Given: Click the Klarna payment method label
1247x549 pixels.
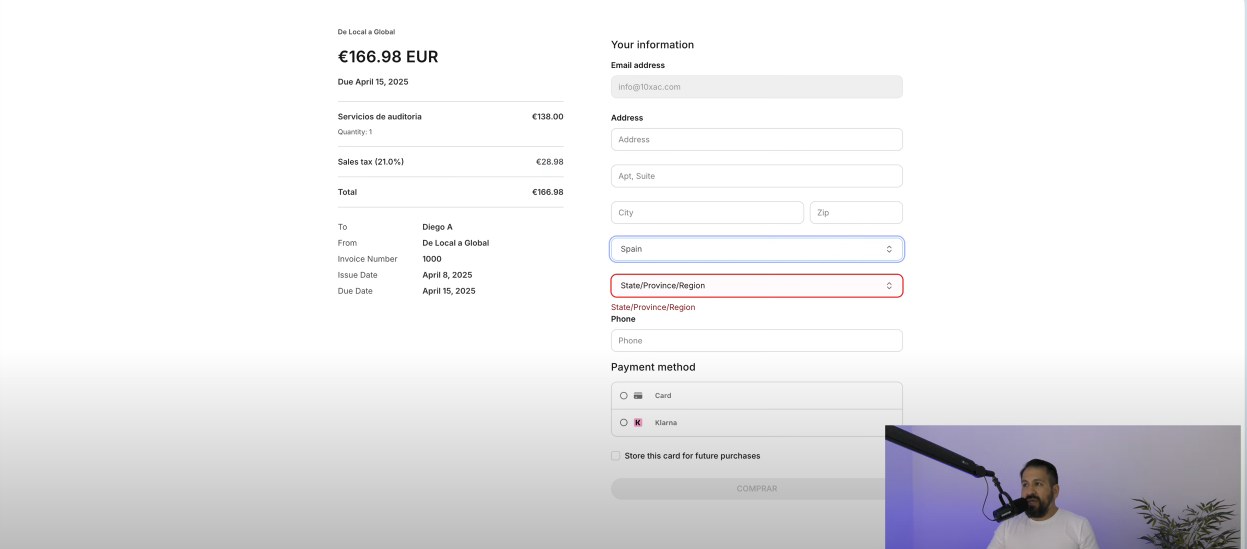Looking at the screenshot, I should 666,423.
